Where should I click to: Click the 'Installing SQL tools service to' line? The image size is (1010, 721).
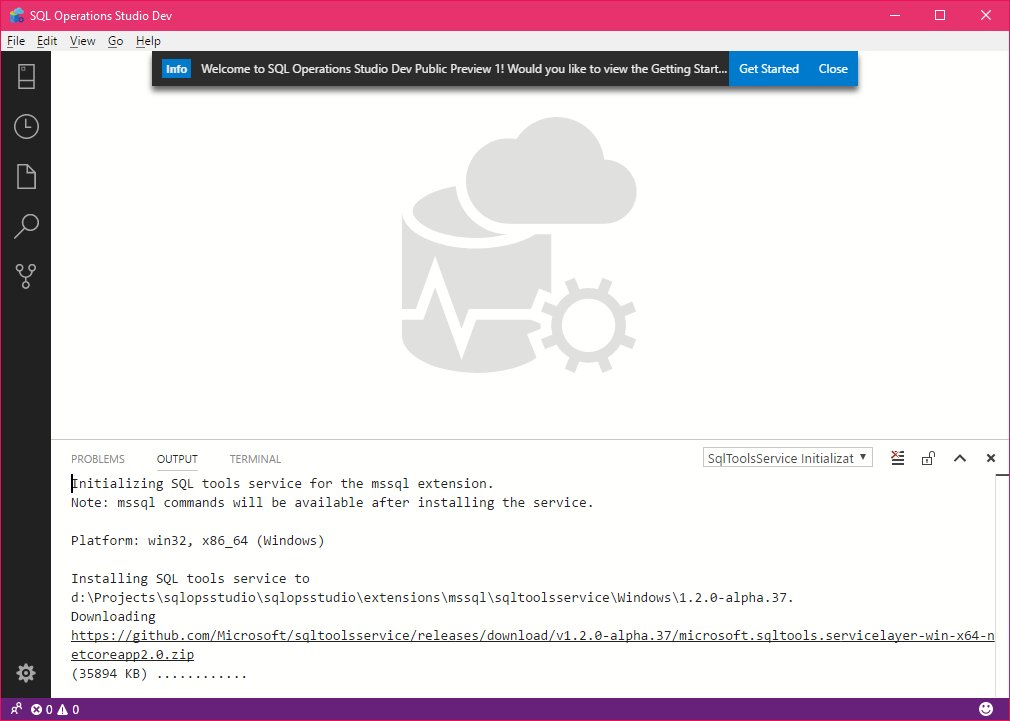click(190, 579)
